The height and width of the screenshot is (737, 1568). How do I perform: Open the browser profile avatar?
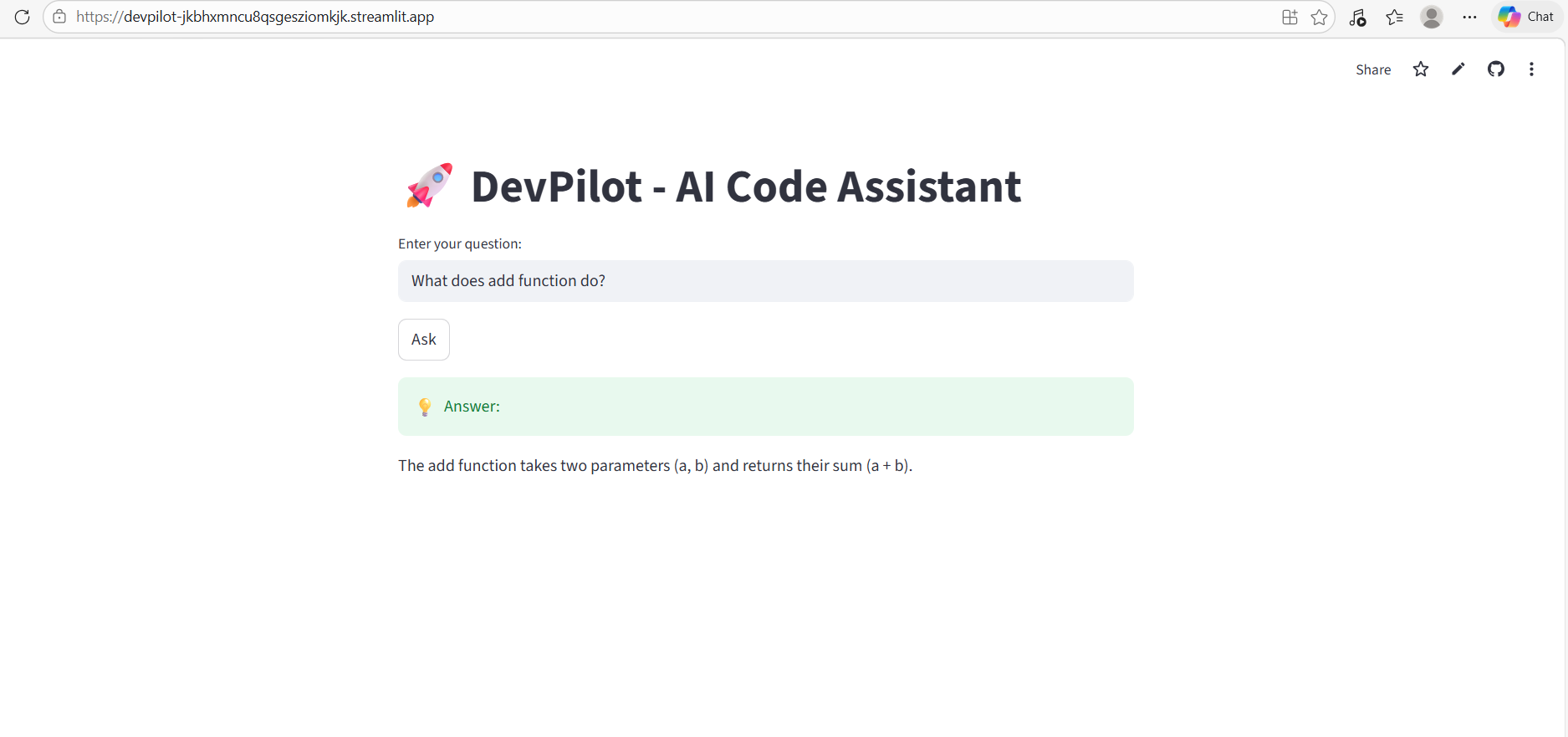pos(1432,17)
